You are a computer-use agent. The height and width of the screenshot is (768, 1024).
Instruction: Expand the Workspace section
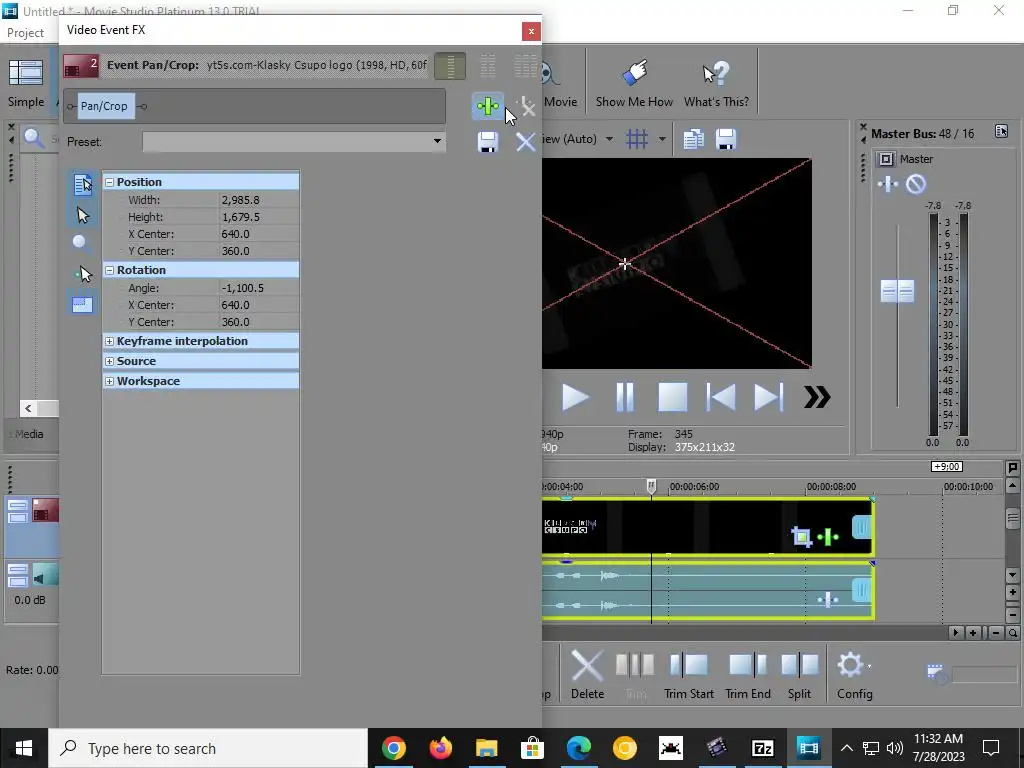click(110, 381)
